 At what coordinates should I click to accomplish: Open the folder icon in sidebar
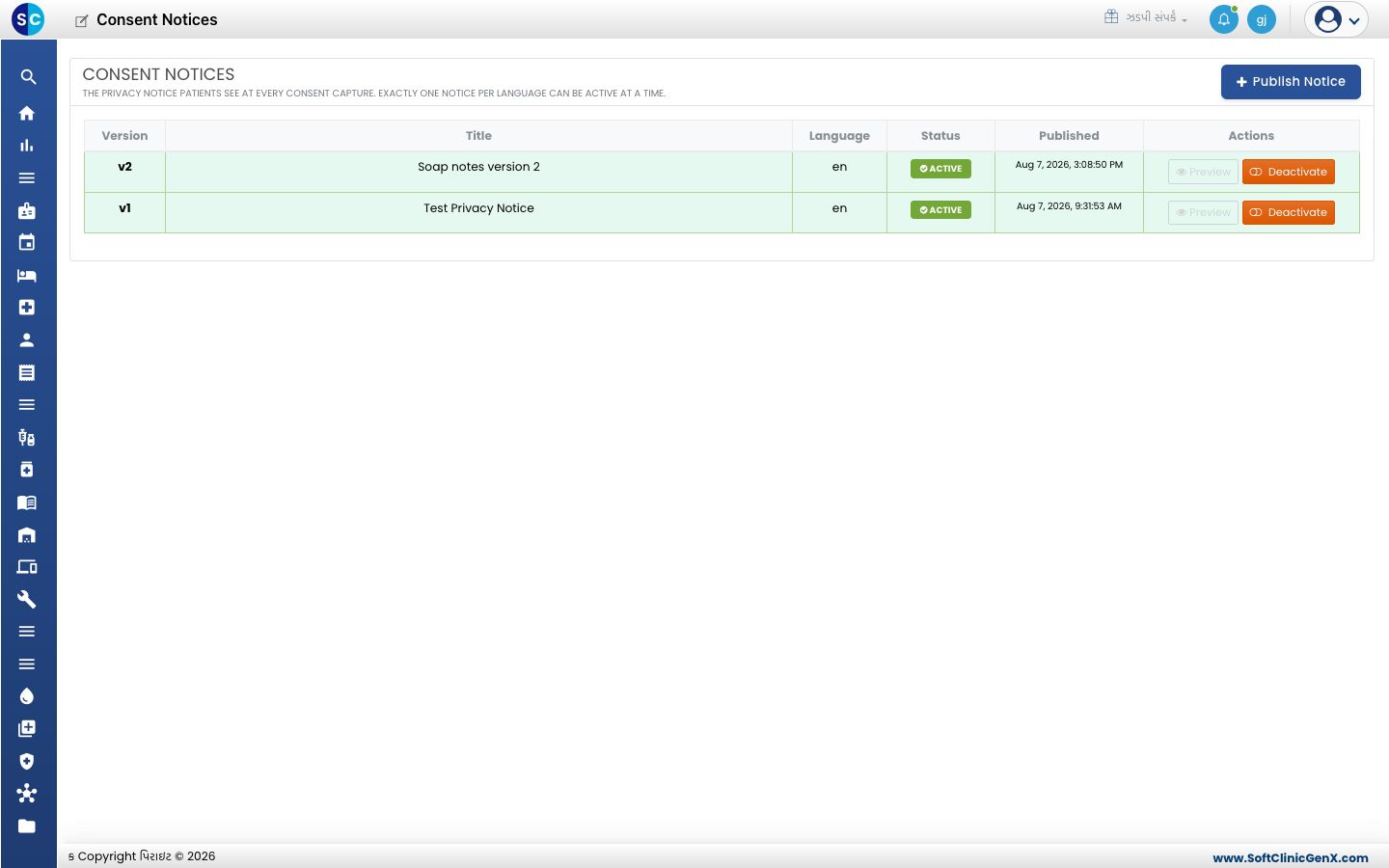[x=27, y=827]
